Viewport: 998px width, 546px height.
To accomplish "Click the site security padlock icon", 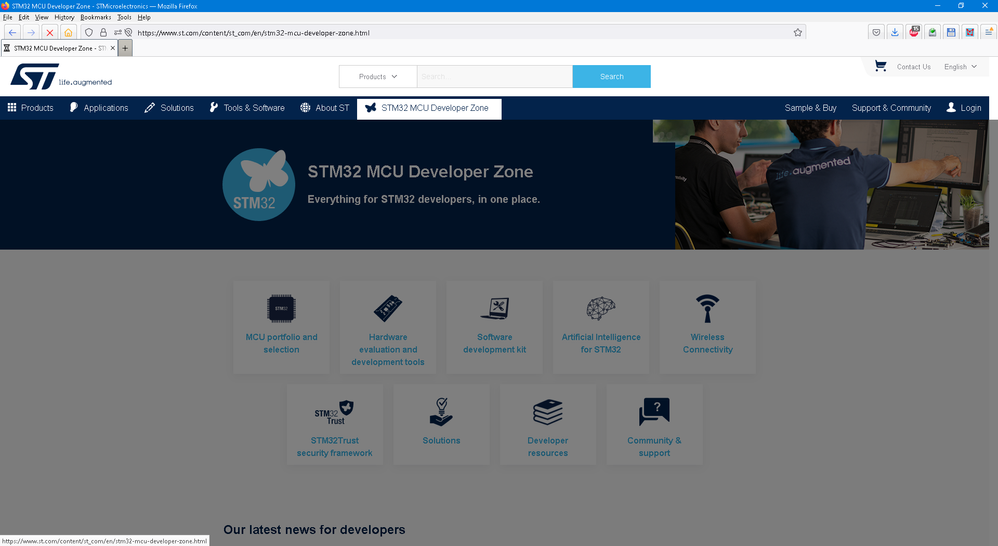I will coord(103,32).
